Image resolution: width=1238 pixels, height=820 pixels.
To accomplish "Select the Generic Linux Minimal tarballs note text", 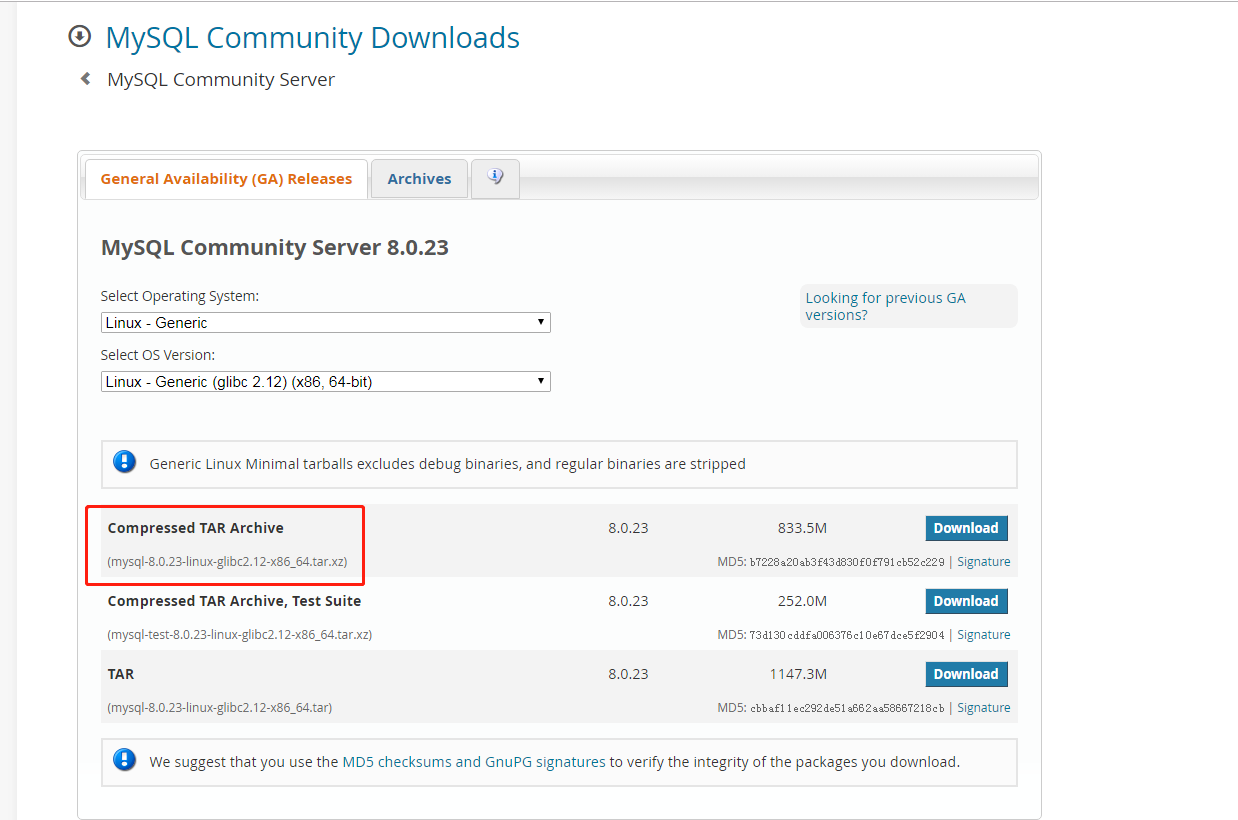I will click(x=448, y=464).
